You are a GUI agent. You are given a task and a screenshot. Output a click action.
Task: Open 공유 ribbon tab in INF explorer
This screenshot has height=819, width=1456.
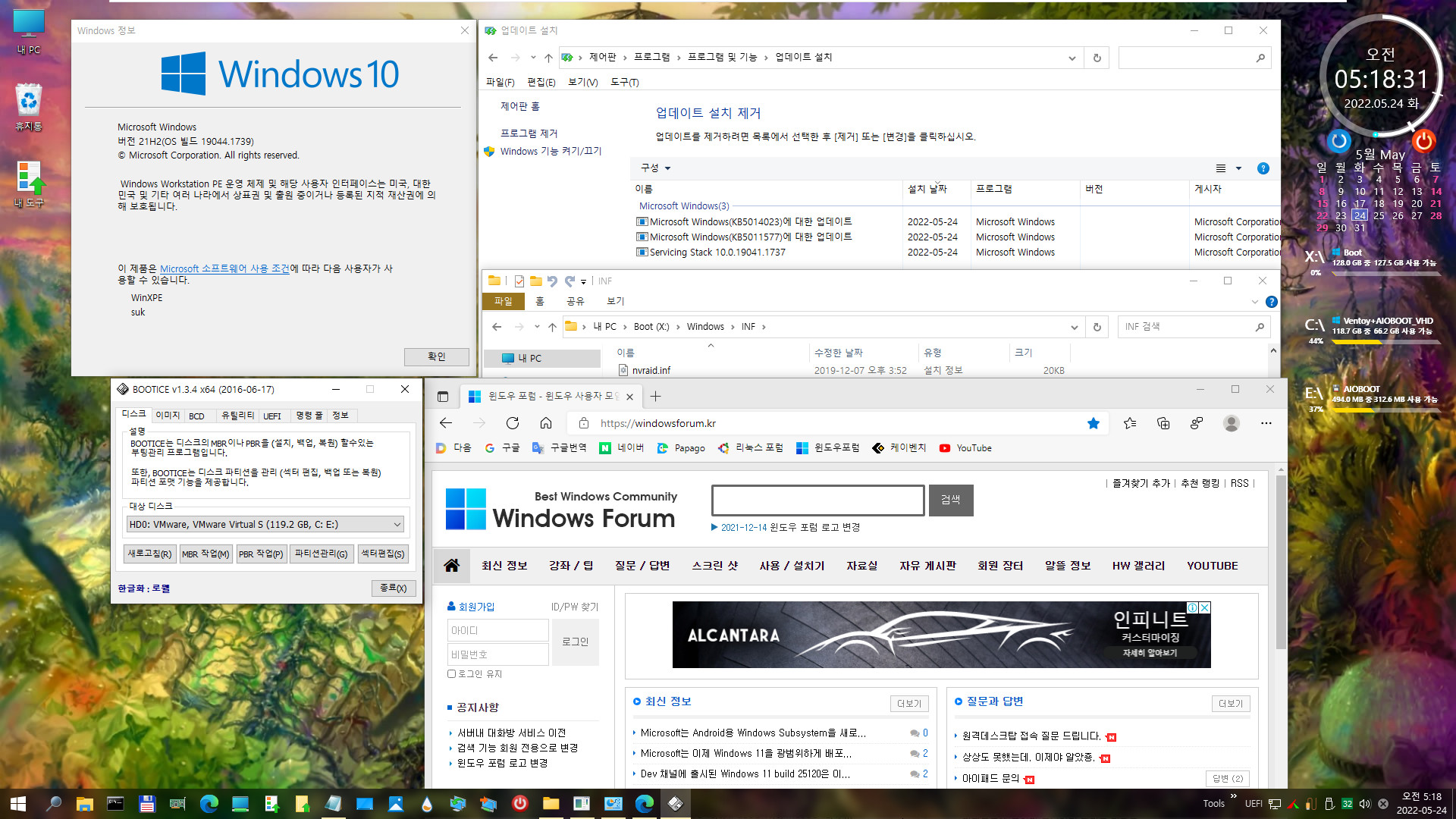coord(576,301)
